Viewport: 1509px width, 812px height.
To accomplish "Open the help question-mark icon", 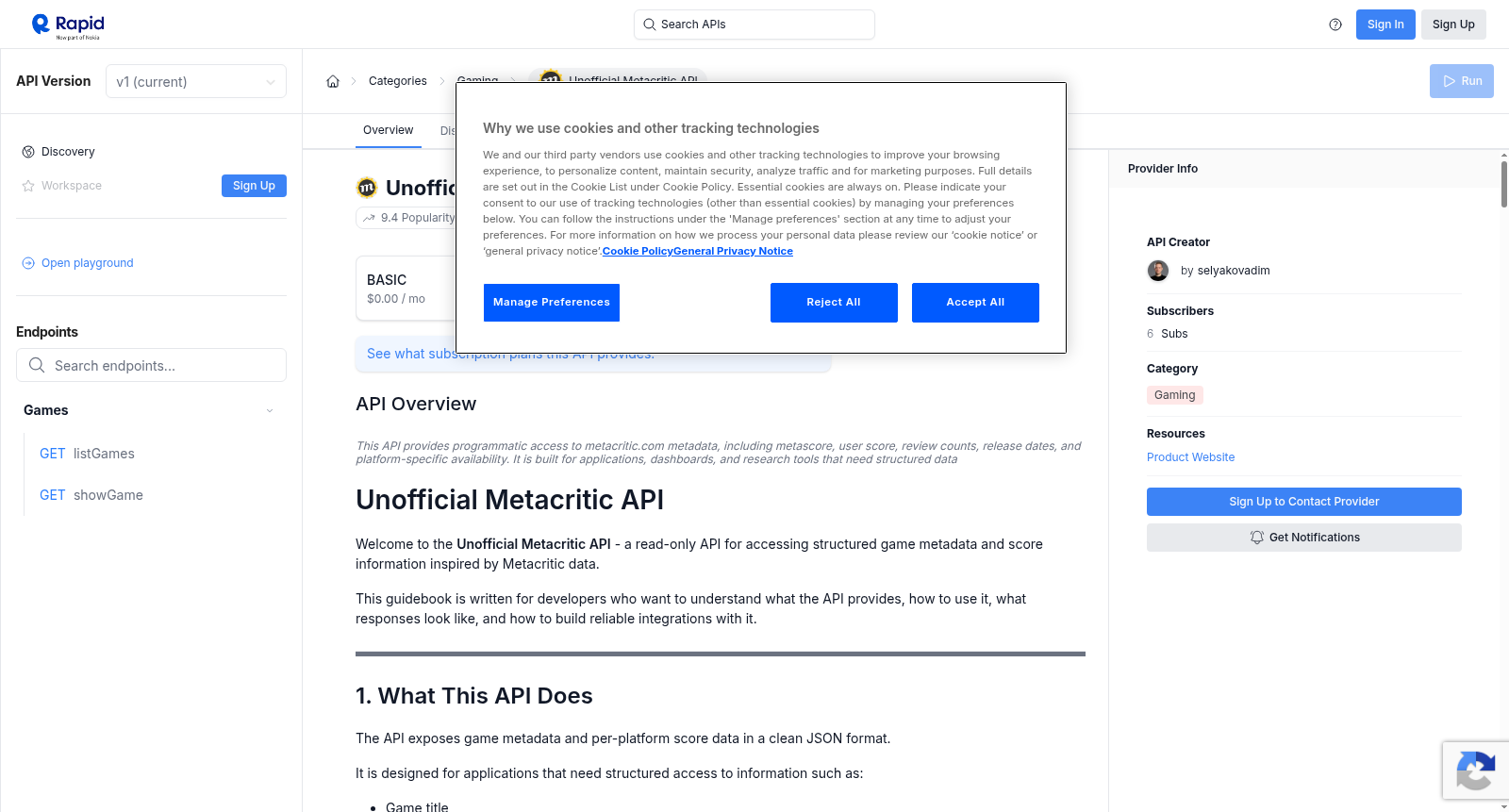I will point(1335,25).
